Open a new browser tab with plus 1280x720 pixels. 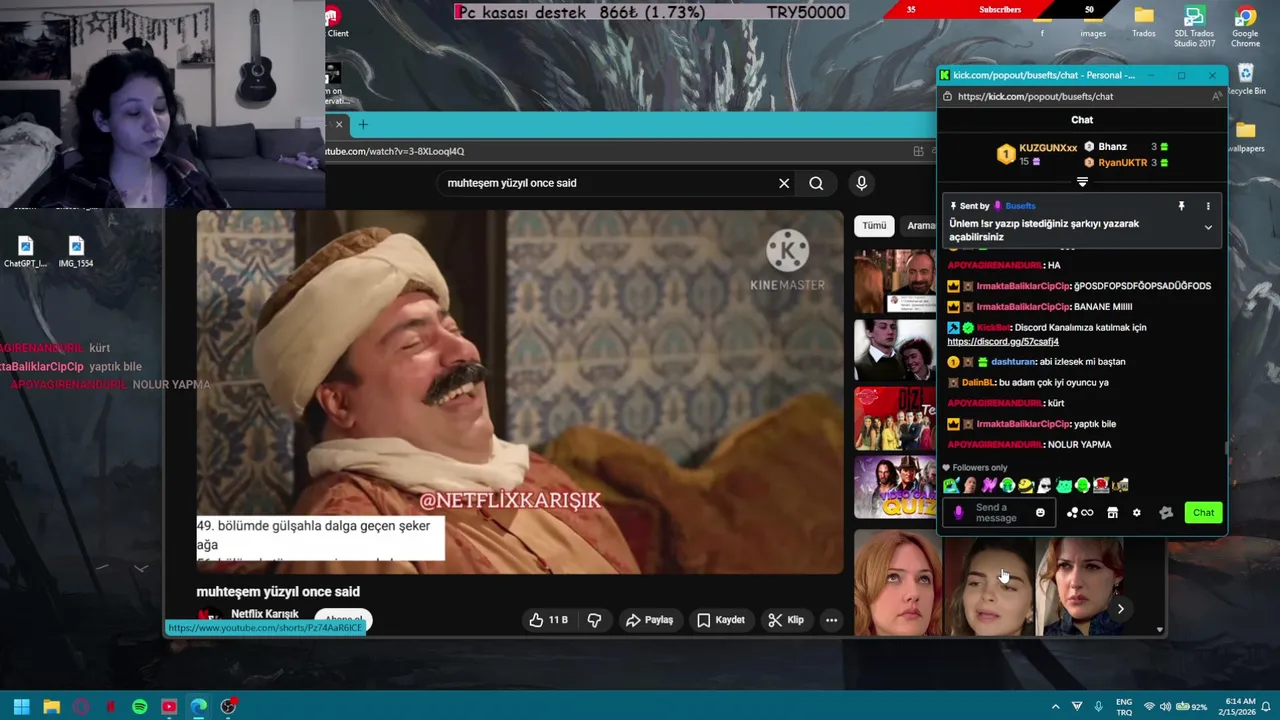[x=363, y=125]
